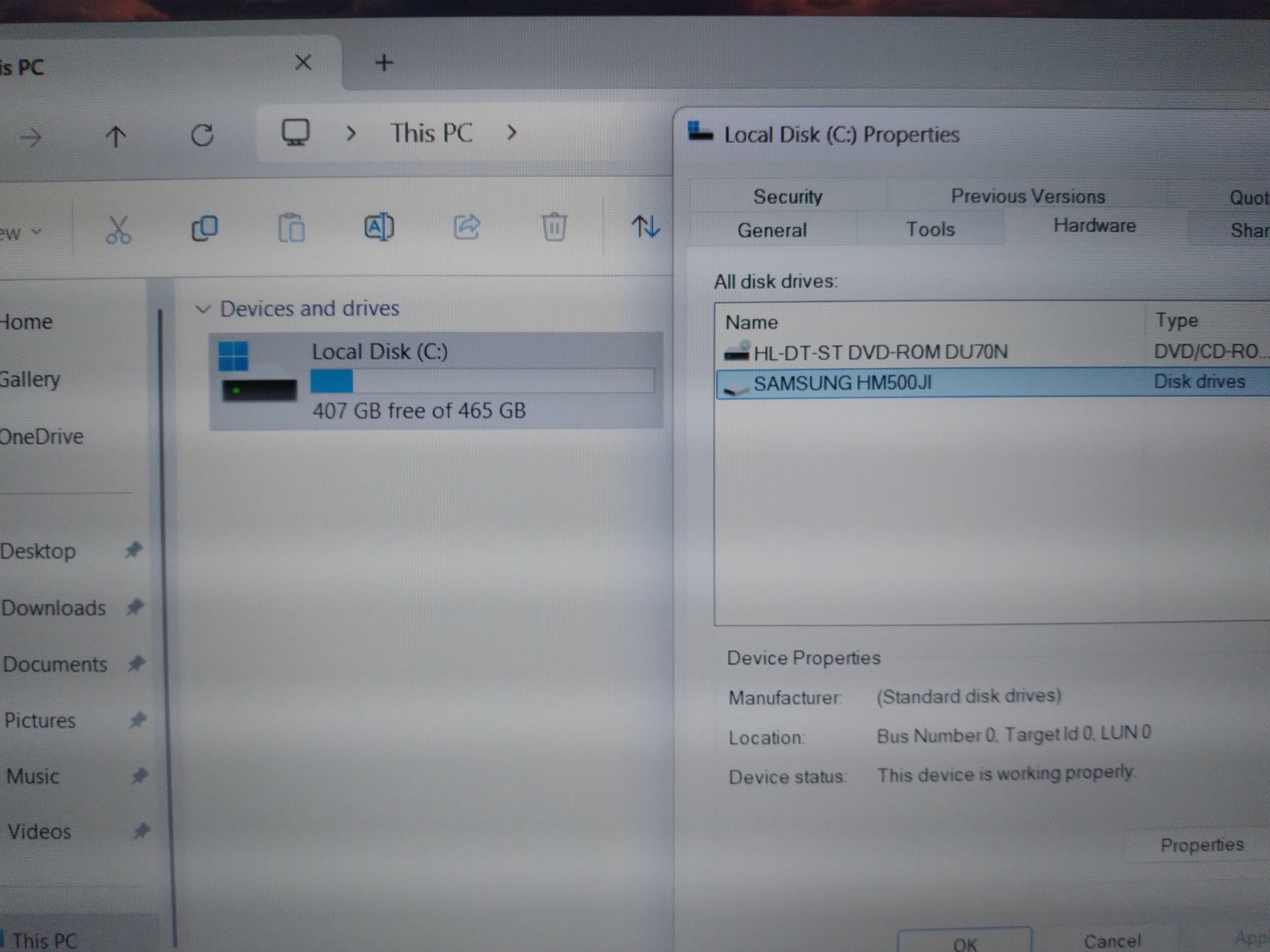Open a new Explorer tab with plus button
1270x952 pixels.
click(384, 63)
